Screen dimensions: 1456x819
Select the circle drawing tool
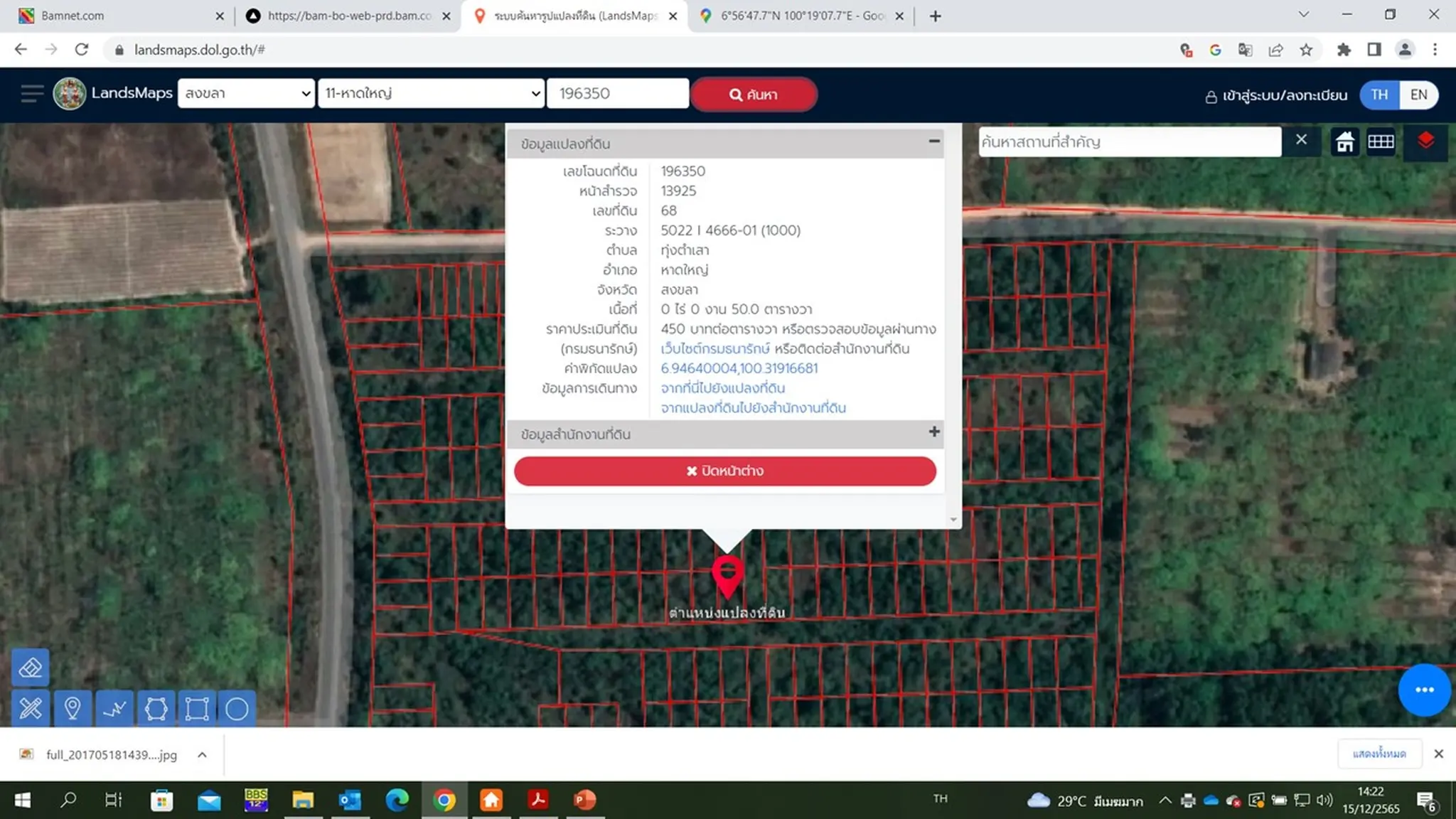(x=237, y=708)
